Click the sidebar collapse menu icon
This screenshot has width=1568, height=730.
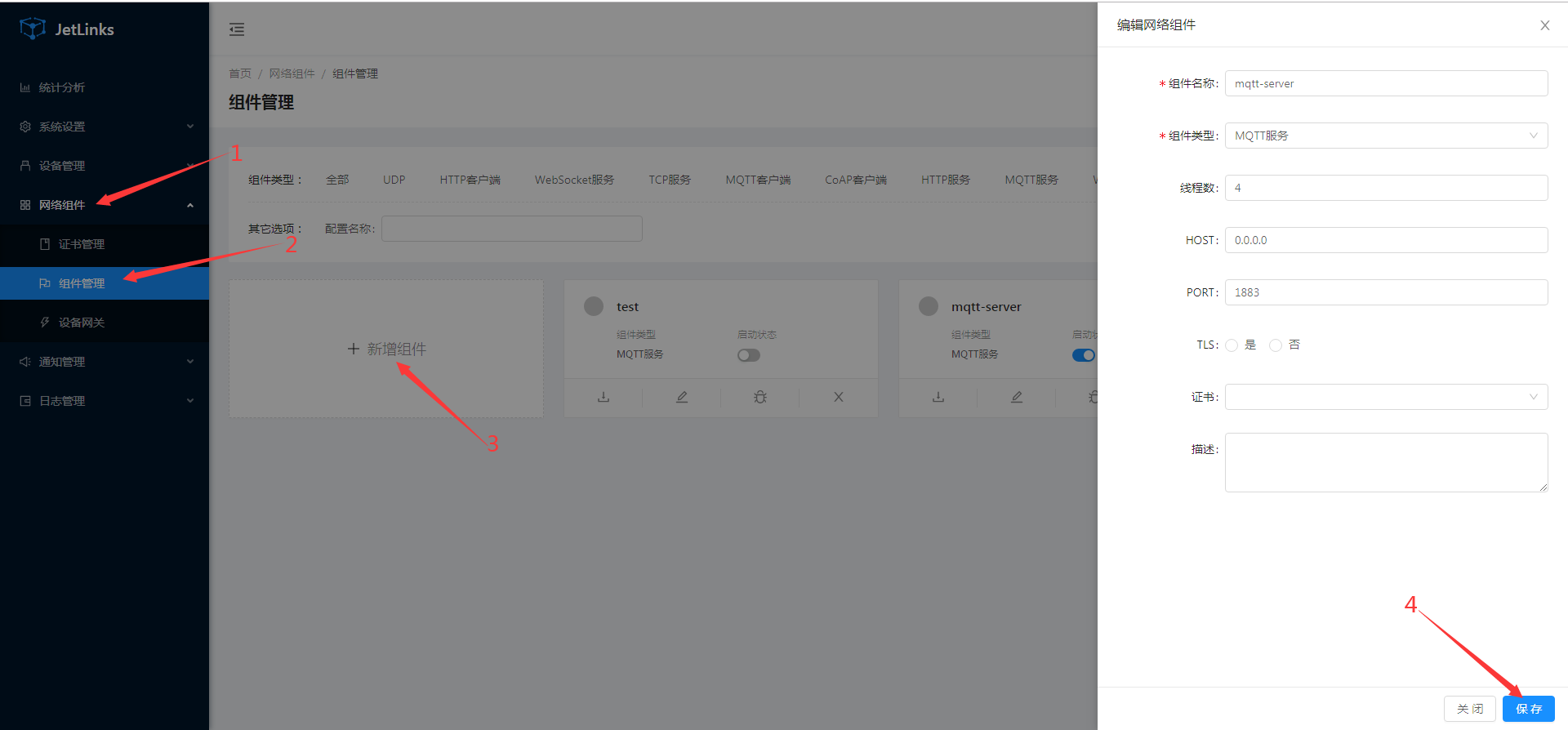pos(237,29)
